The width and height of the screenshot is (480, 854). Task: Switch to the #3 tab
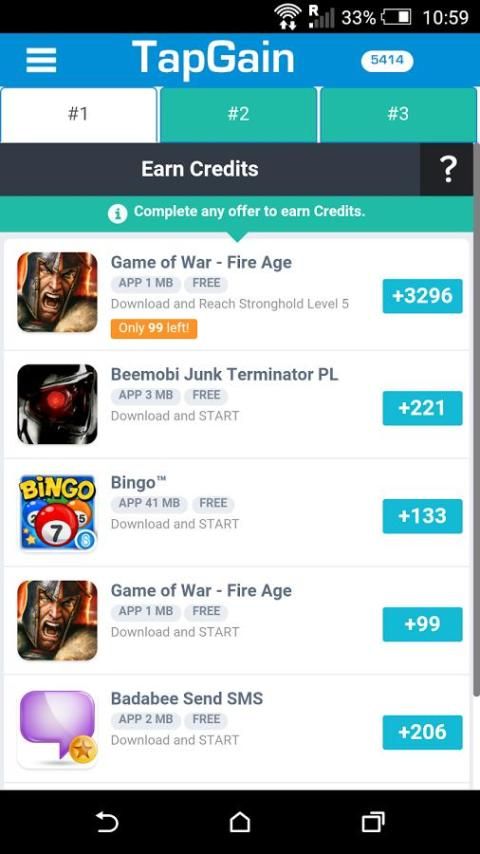[398, 114]
